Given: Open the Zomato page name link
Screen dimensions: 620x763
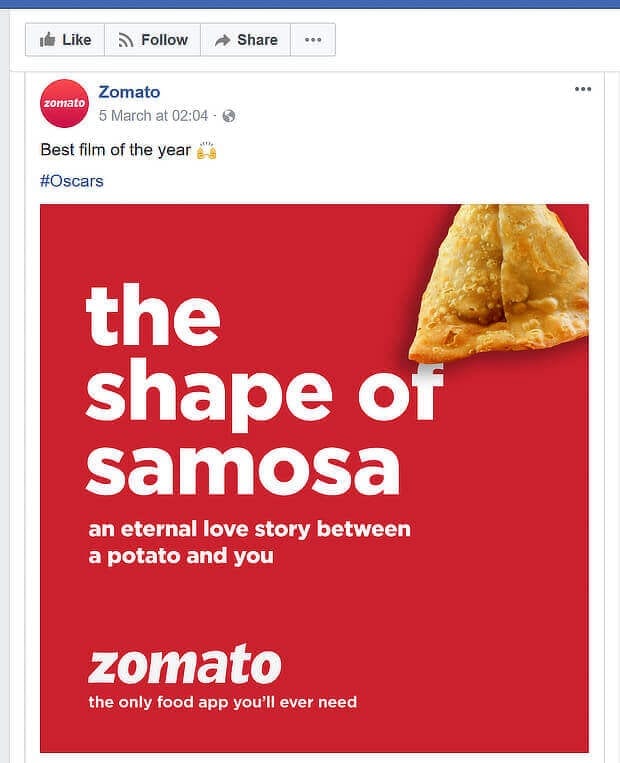Looking at the screenshot, I should (x=129, y=92).
